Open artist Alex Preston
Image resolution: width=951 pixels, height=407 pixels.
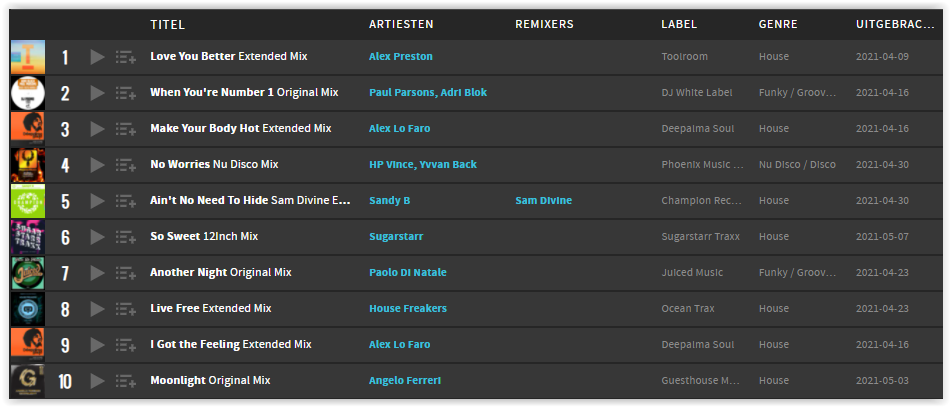pyautogui.click(x=401, y=56)
